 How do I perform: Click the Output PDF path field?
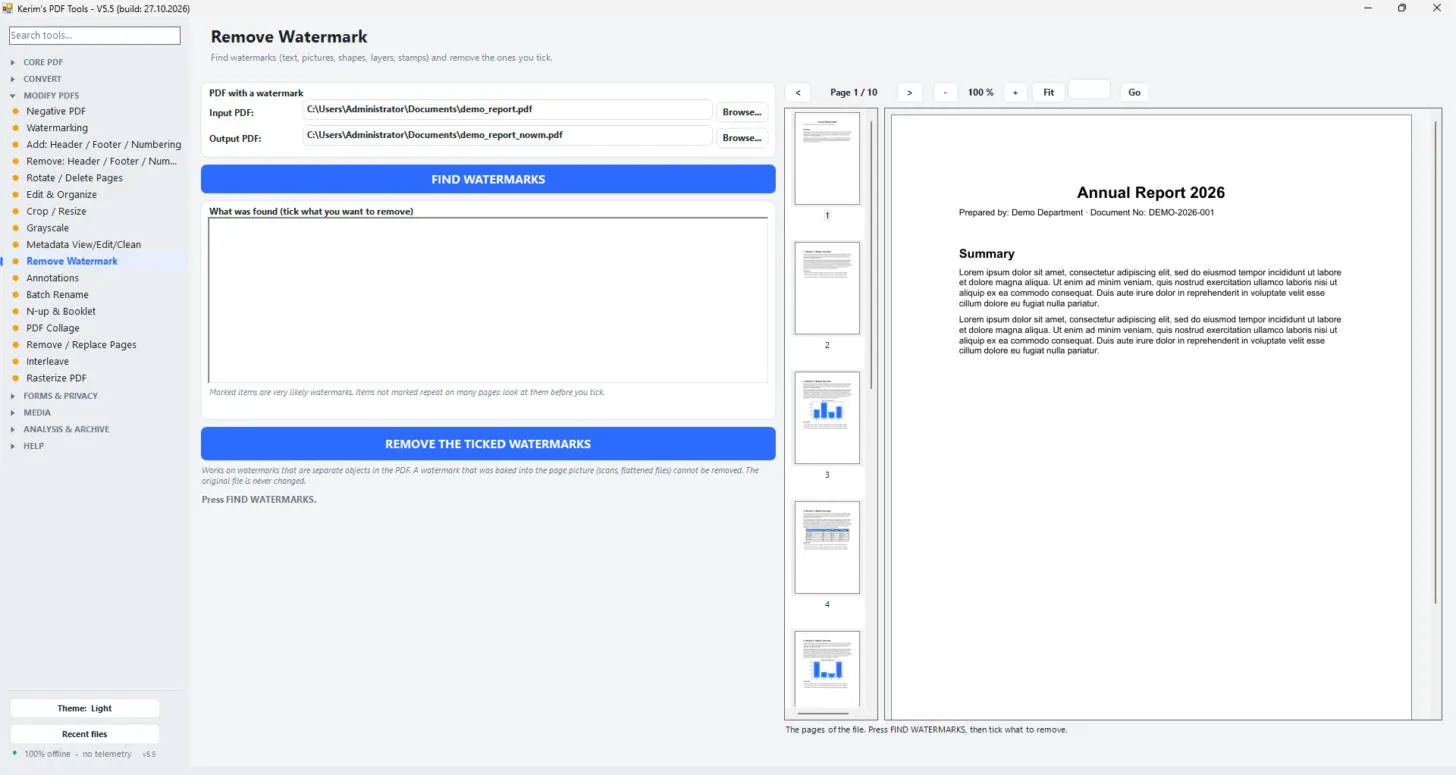click(x=507, y=136)
